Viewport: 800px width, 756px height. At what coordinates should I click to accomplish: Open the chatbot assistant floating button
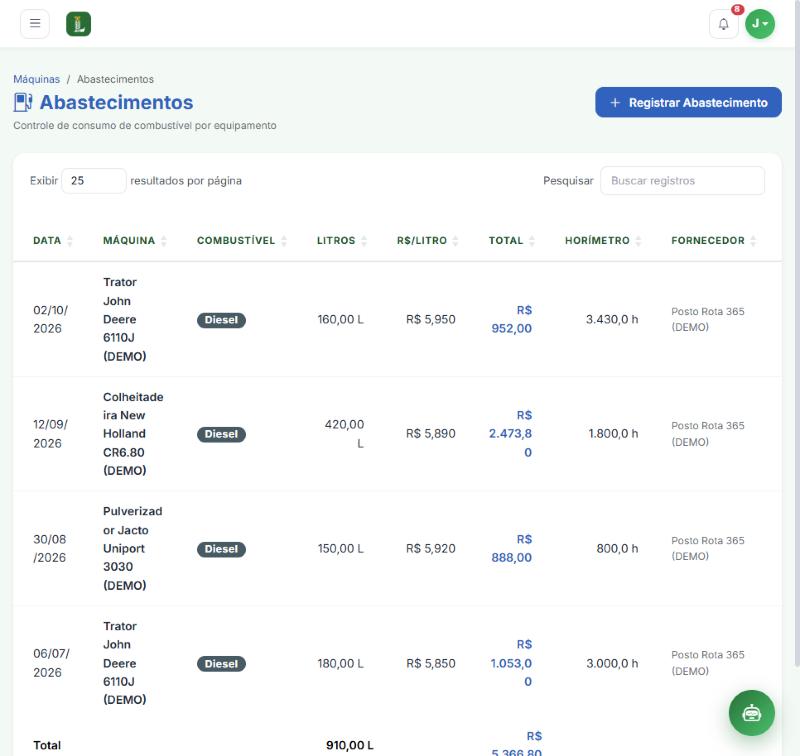[x=752, y=713]
